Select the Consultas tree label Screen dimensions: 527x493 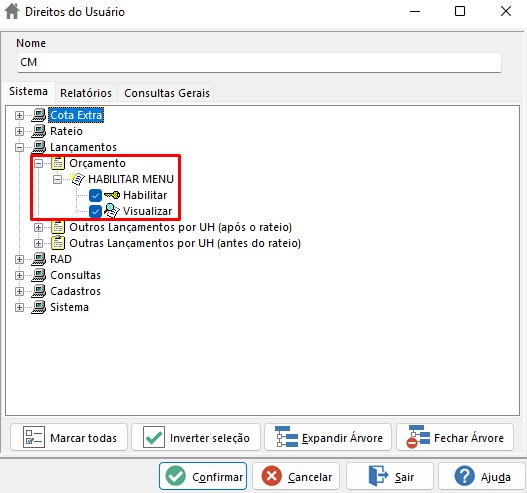point(75,275)
